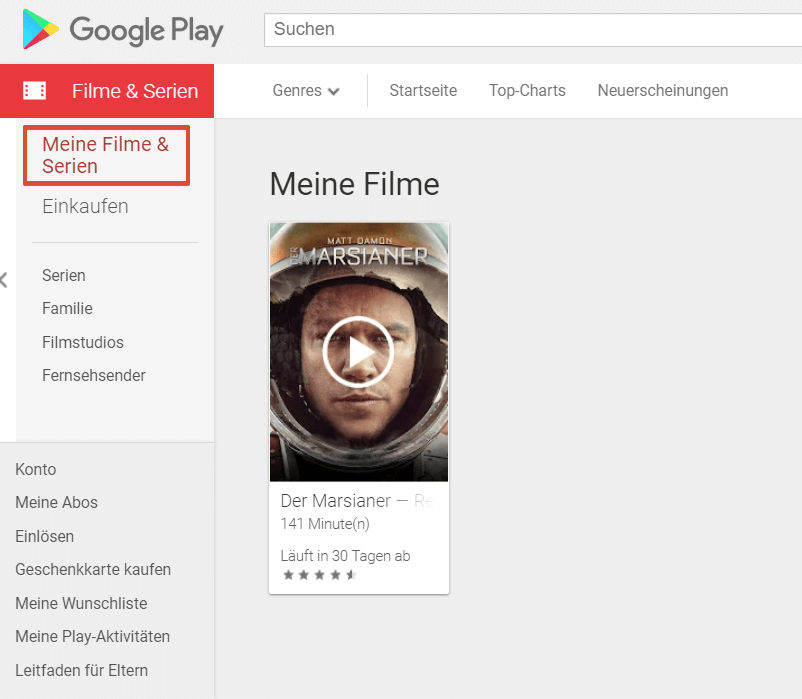Open Geschenkkarte kaufen

(93, 569)
